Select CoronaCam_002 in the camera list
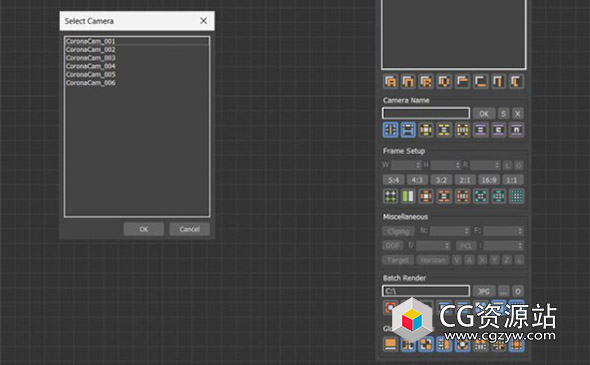Viewport: 590px width, 365px height. (x=91, y=49)
